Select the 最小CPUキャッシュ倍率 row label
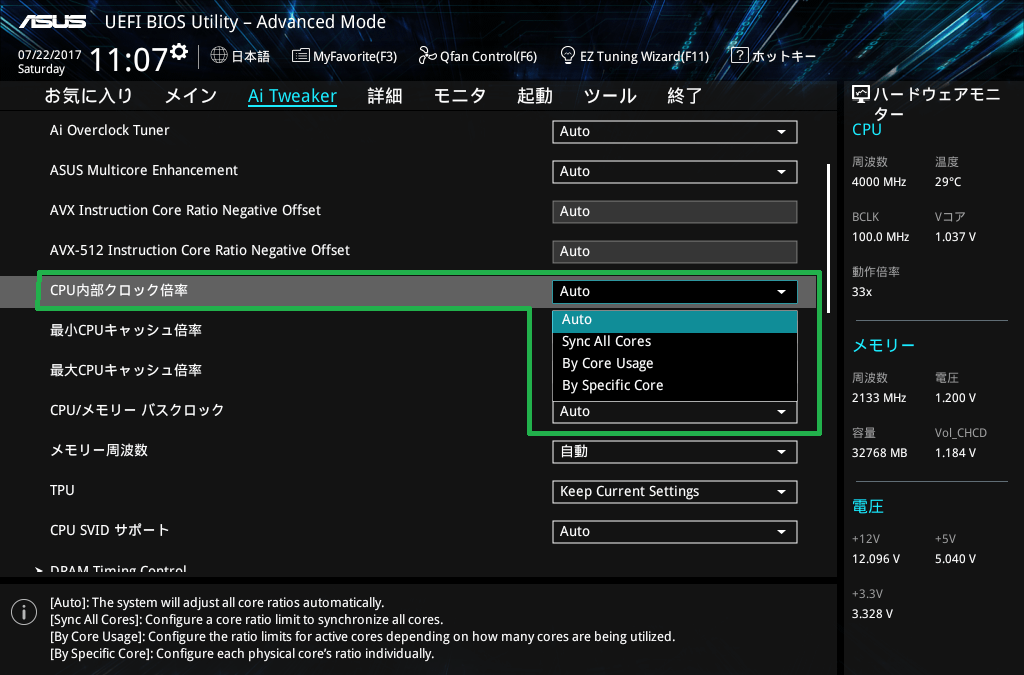This screenshot has height=675, width=1024. 126,330
